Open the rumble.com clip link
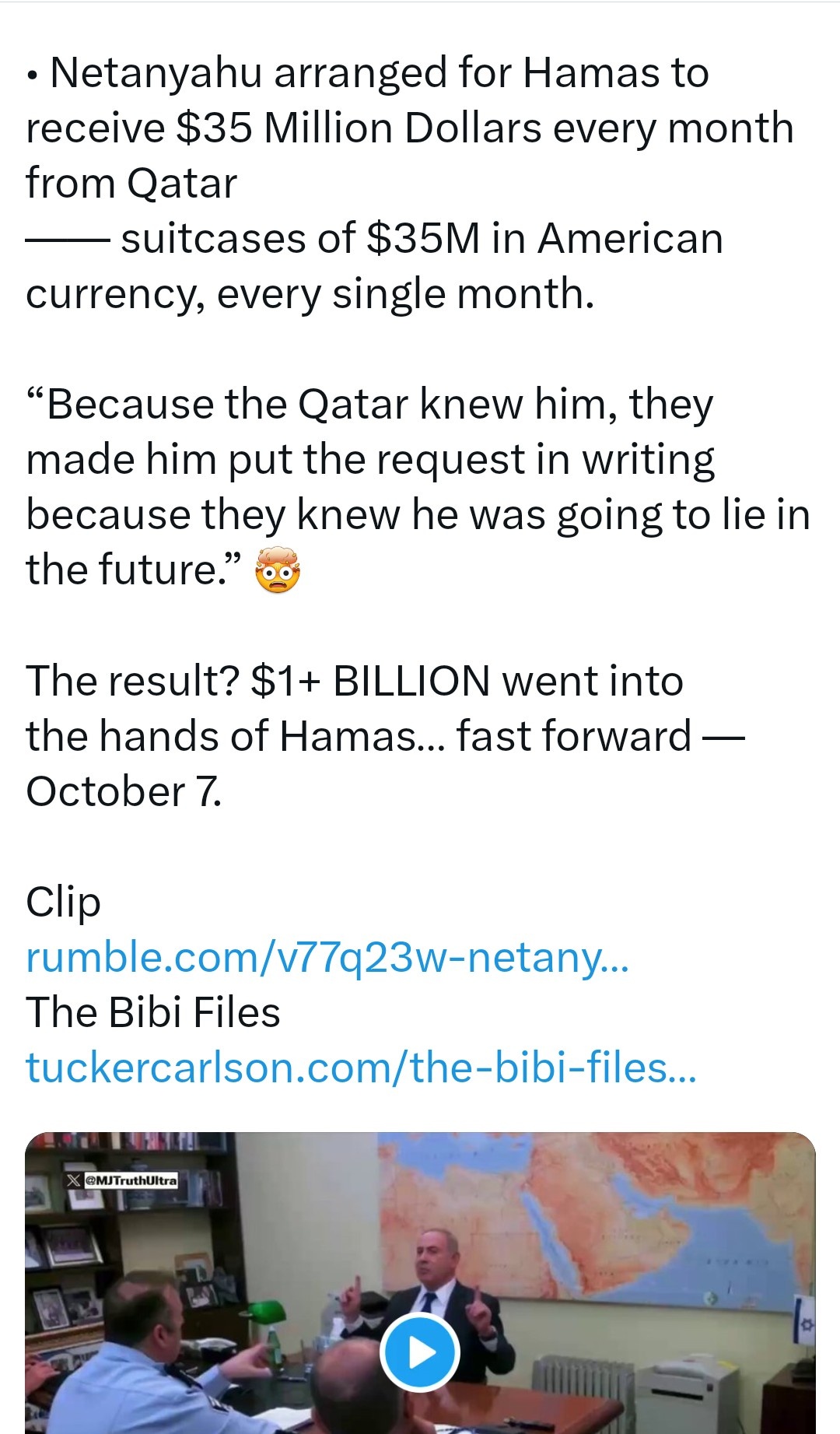Image resolution: width=840 pixels, height=1434 pixels. coord(327,957)
